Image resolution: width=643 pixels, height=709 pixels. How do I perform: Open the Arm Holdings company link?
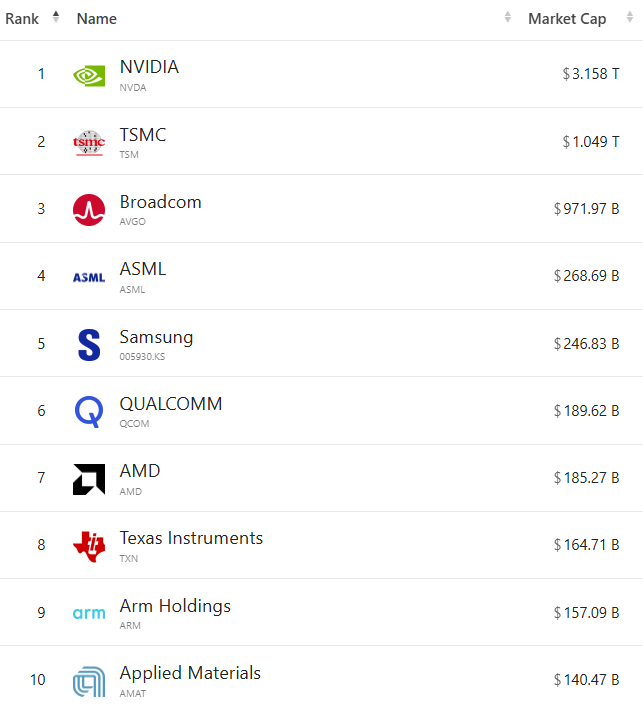(x=175, y=606)
